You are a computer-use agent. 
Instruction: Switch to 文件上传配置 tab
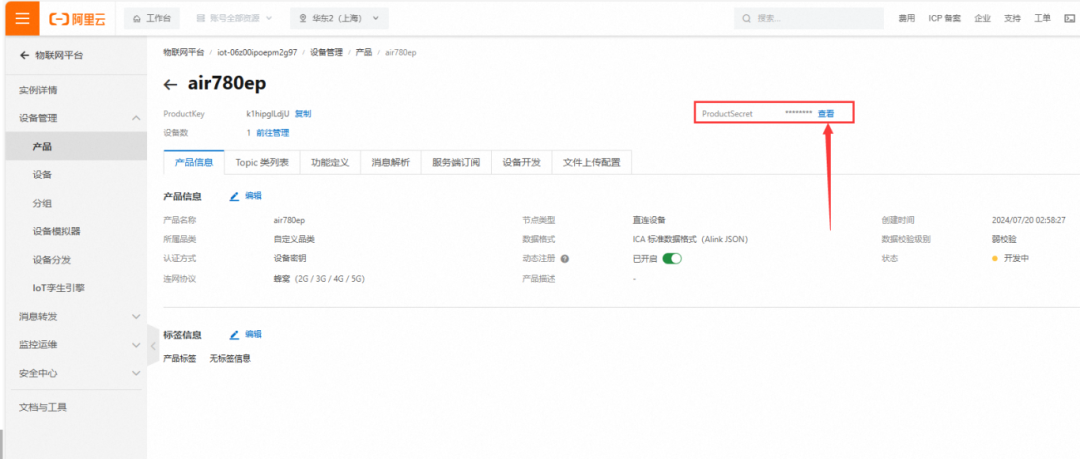click(592, 163)
